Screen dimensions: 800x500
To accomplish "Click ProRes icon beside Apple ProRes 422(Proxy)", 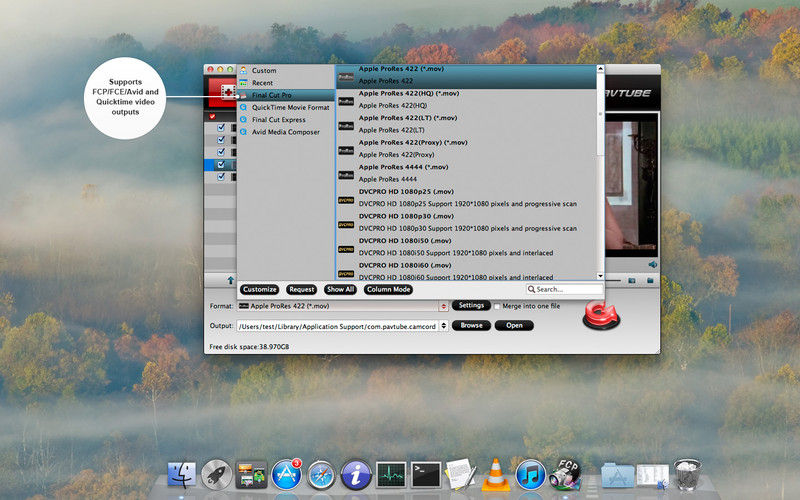I will (x=346, y=151).
